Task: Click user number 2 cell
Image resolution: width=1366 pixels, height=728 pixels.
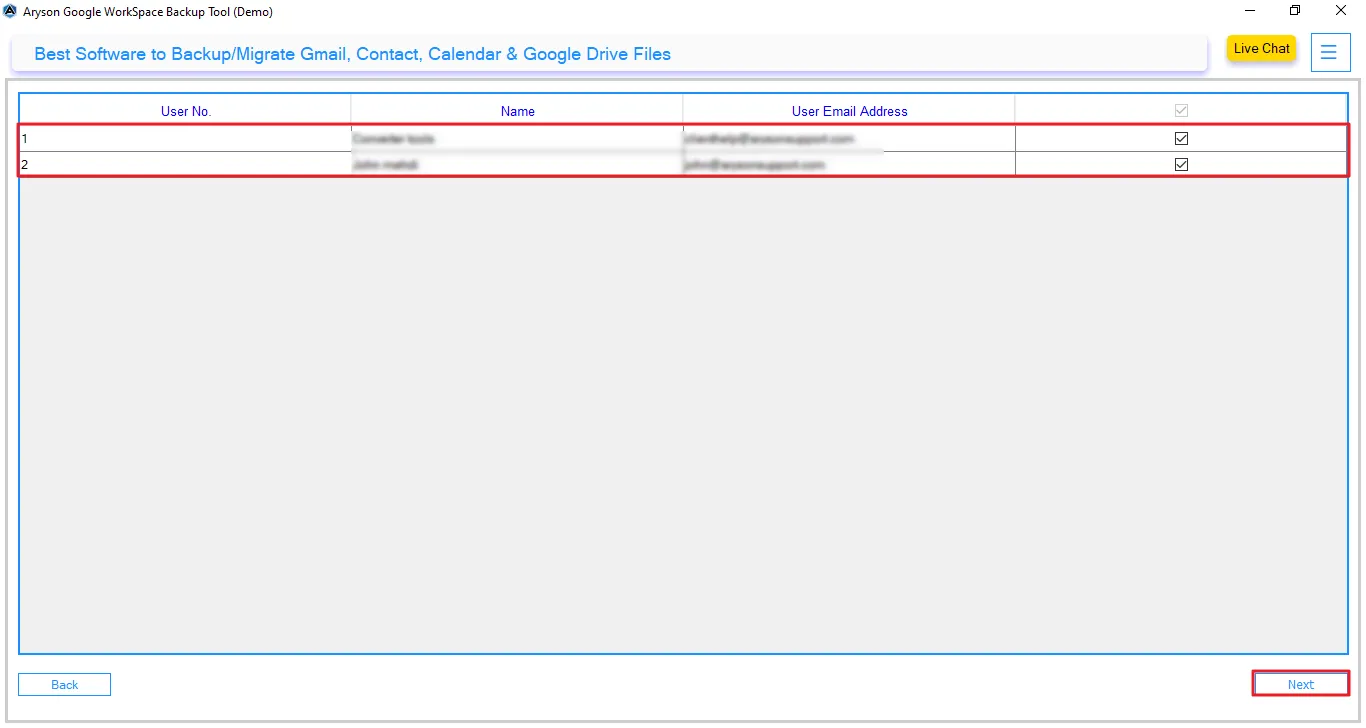Action: pos(185,164)
